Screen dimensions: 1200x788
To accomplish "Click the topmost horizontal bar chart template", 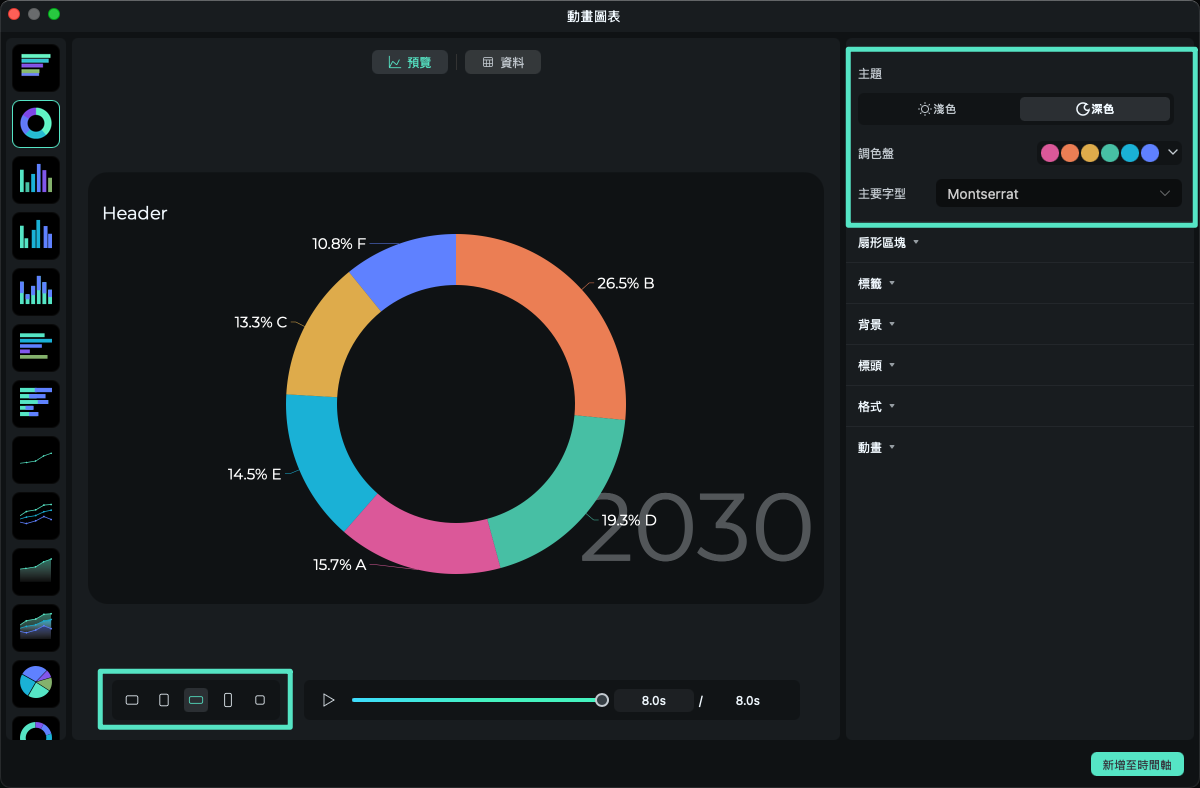I will tap(36, 67).
